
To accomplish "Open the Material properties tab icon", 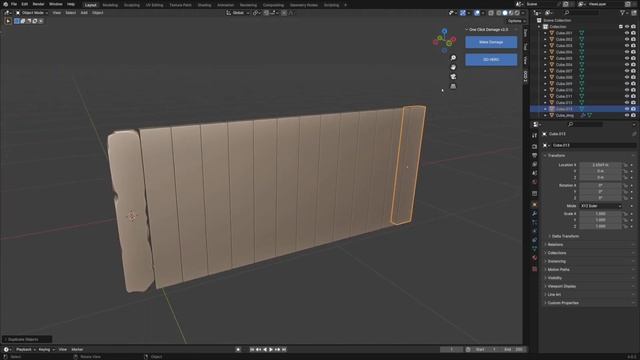I will 534,258.
